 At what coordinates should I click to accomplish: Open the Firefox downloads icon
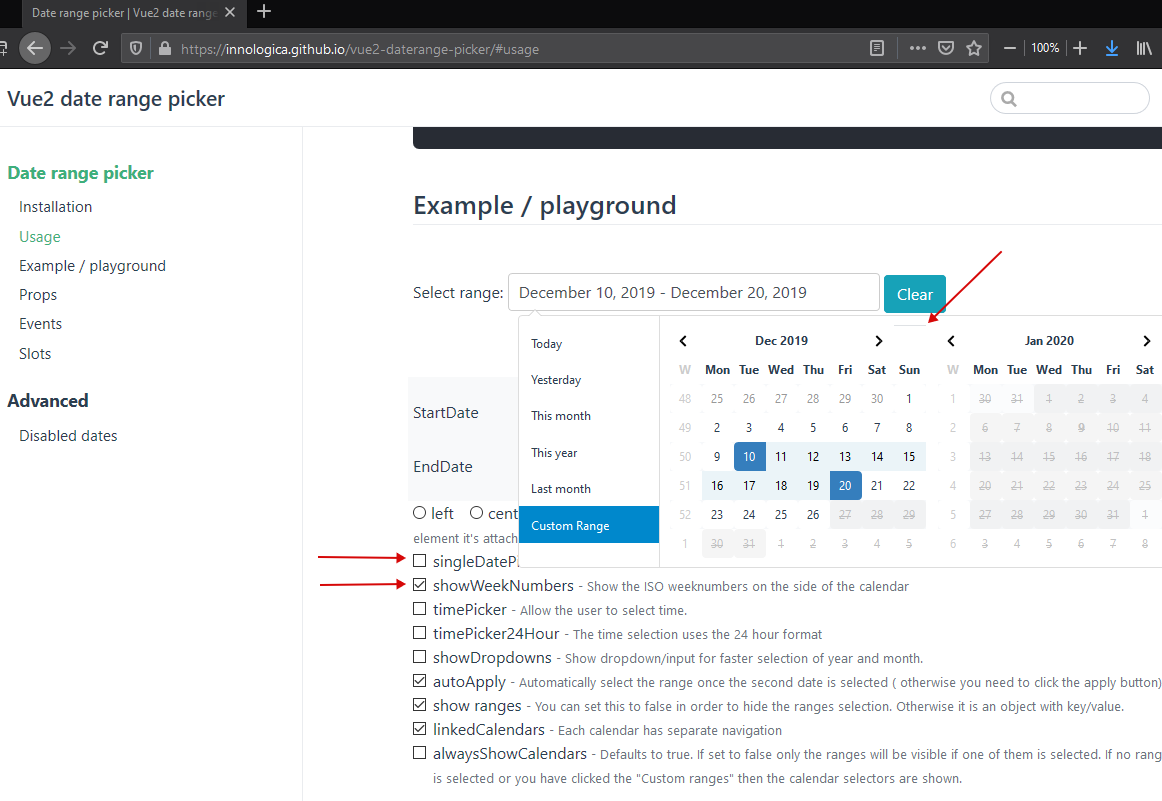click(1111, 47)
